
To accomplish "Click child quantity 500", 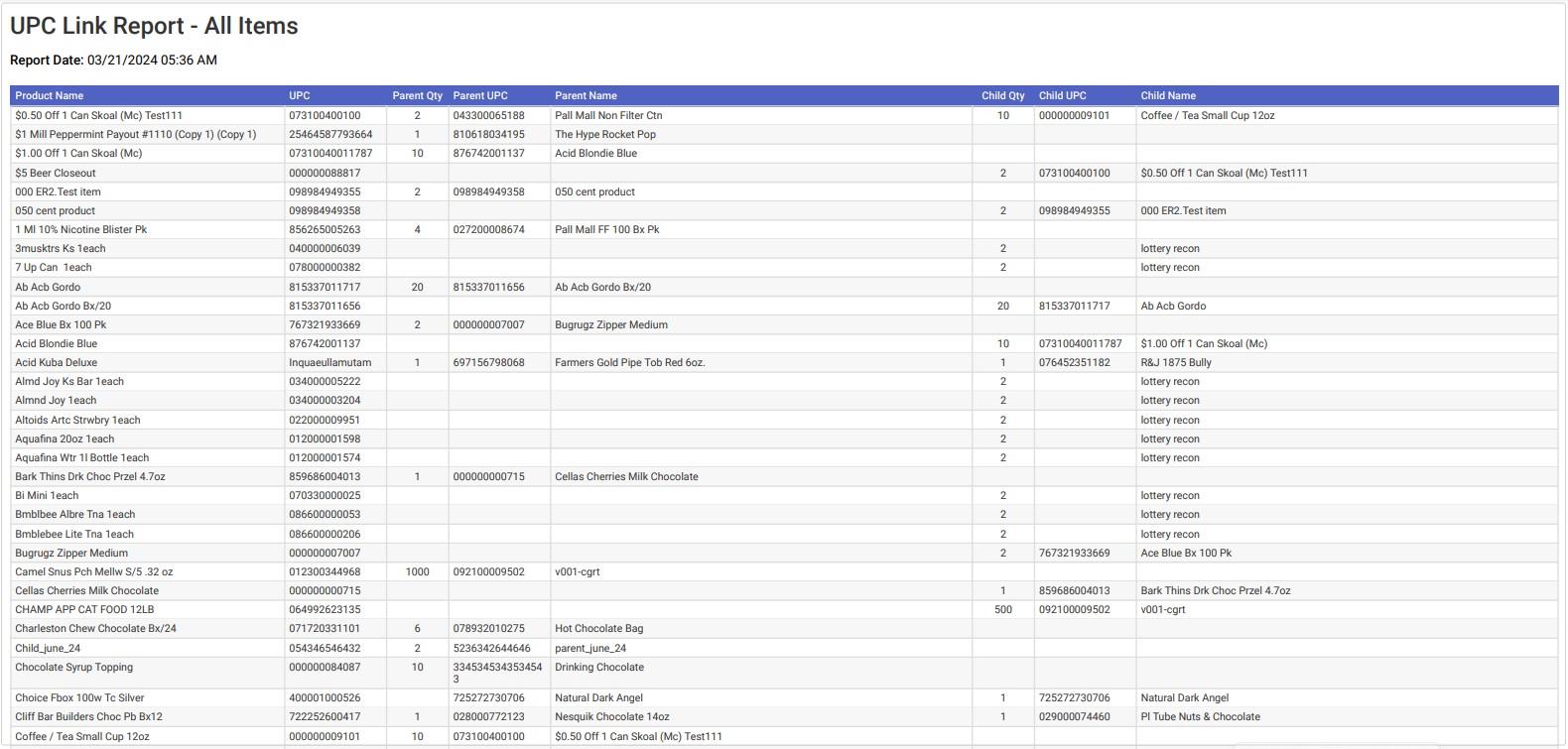I will tap(1003, 610).
